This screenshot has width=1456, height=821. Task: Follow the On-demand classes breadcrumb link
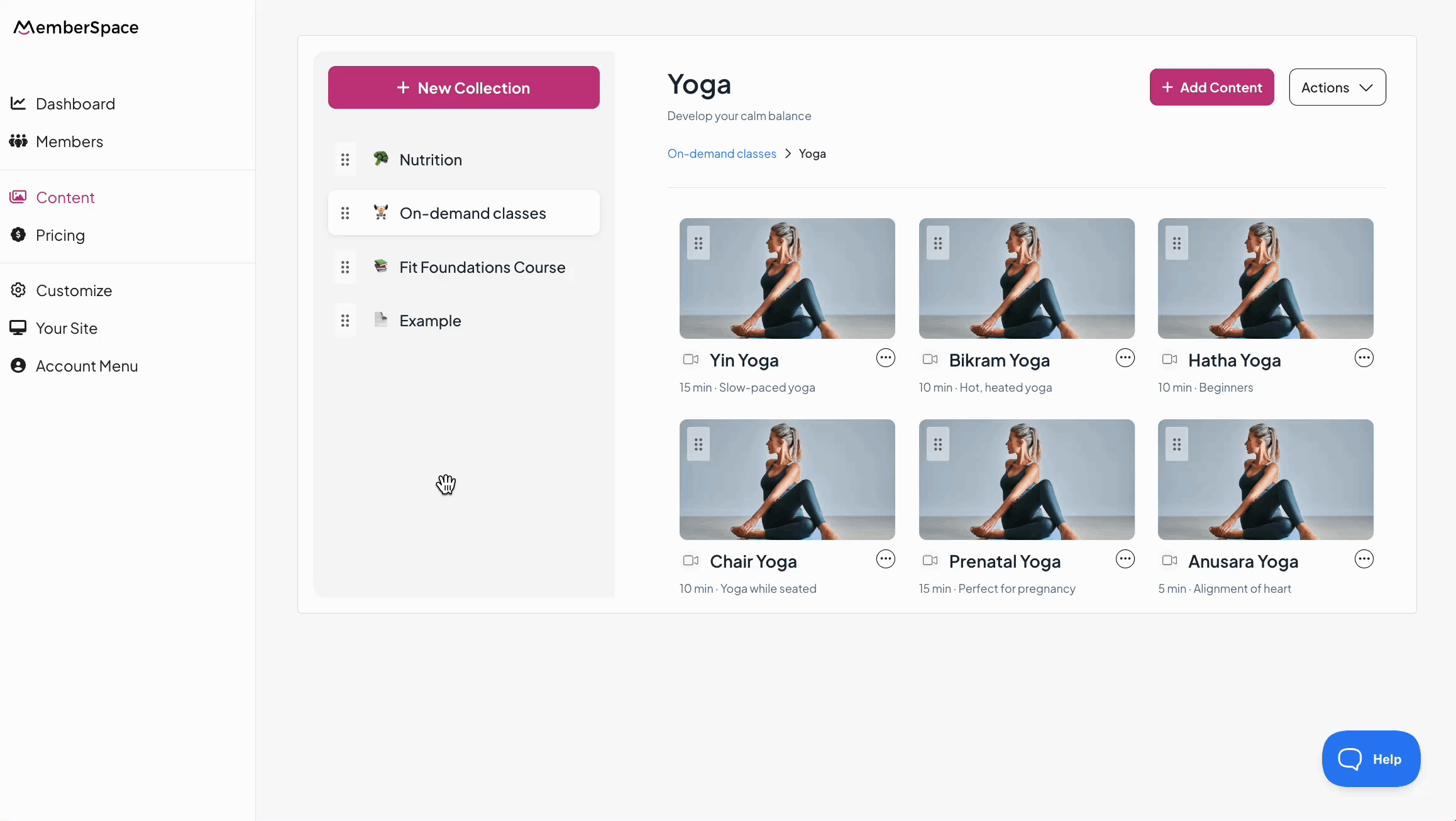pyautogui.click(x=722, y=153)
